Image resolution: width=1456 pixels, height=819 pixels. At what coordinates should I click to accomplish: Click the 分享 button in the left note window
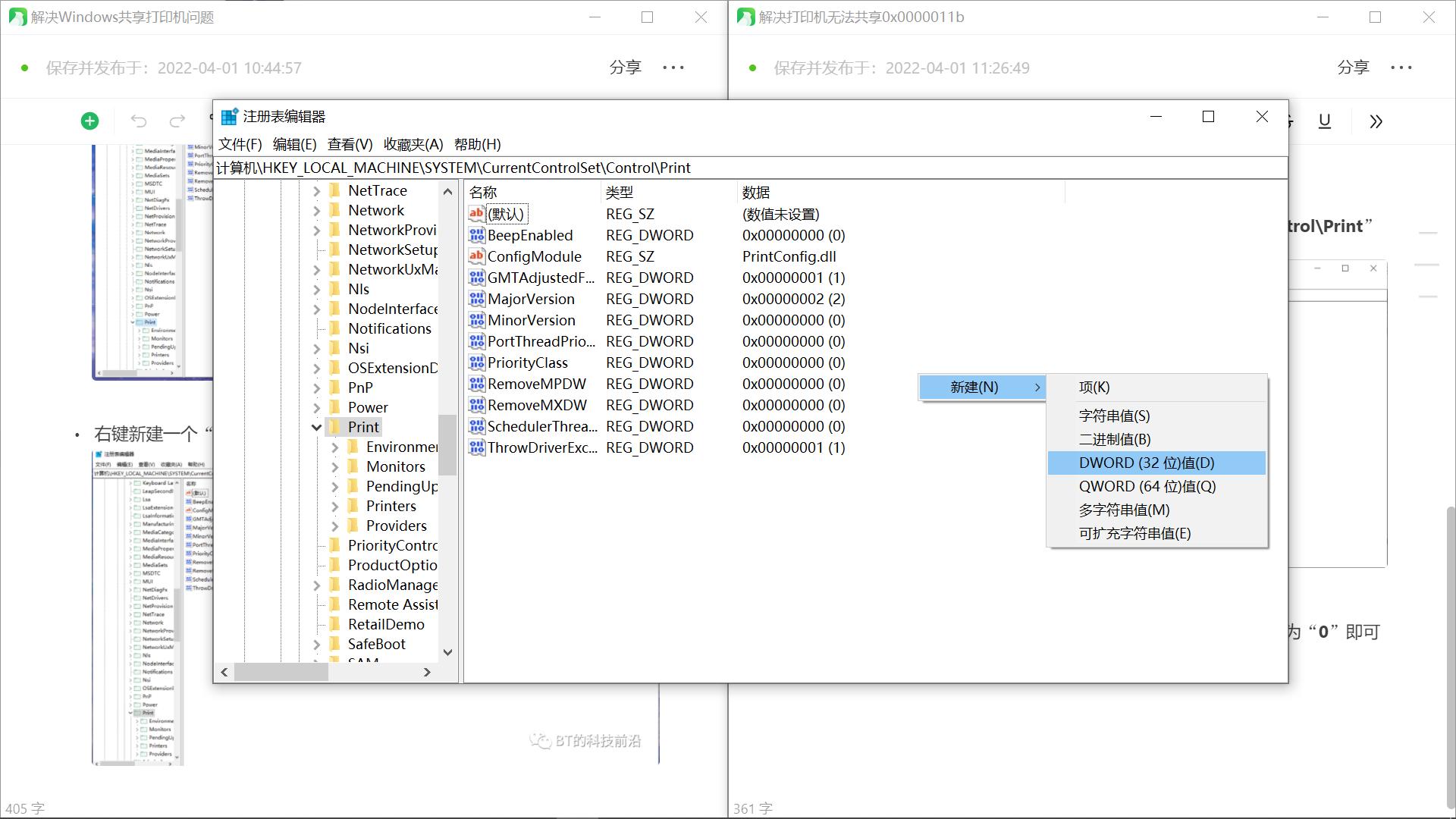625,67
